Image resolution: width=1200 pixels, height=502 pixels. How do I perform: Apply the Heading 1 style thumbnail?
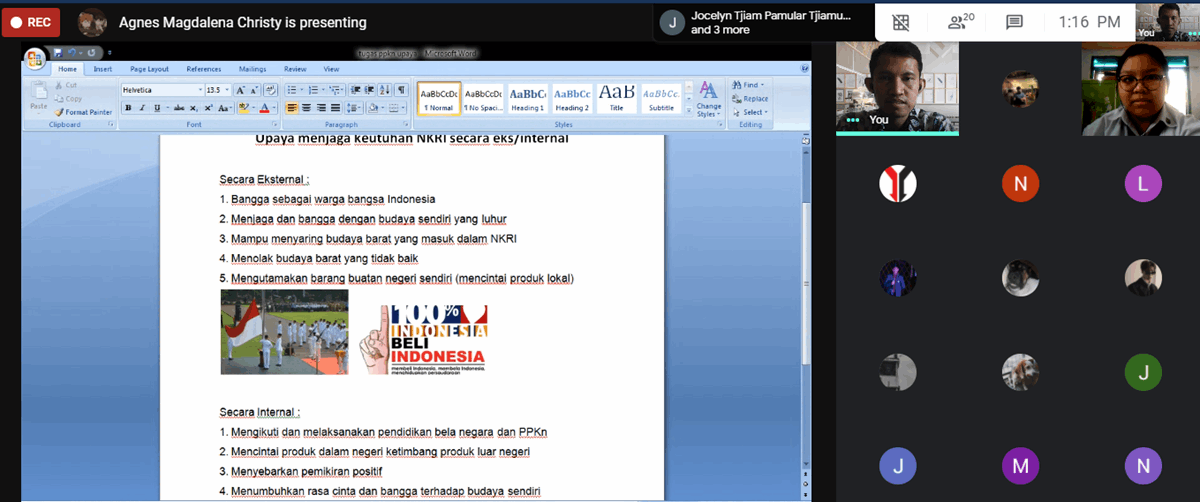tap(528, 98)
